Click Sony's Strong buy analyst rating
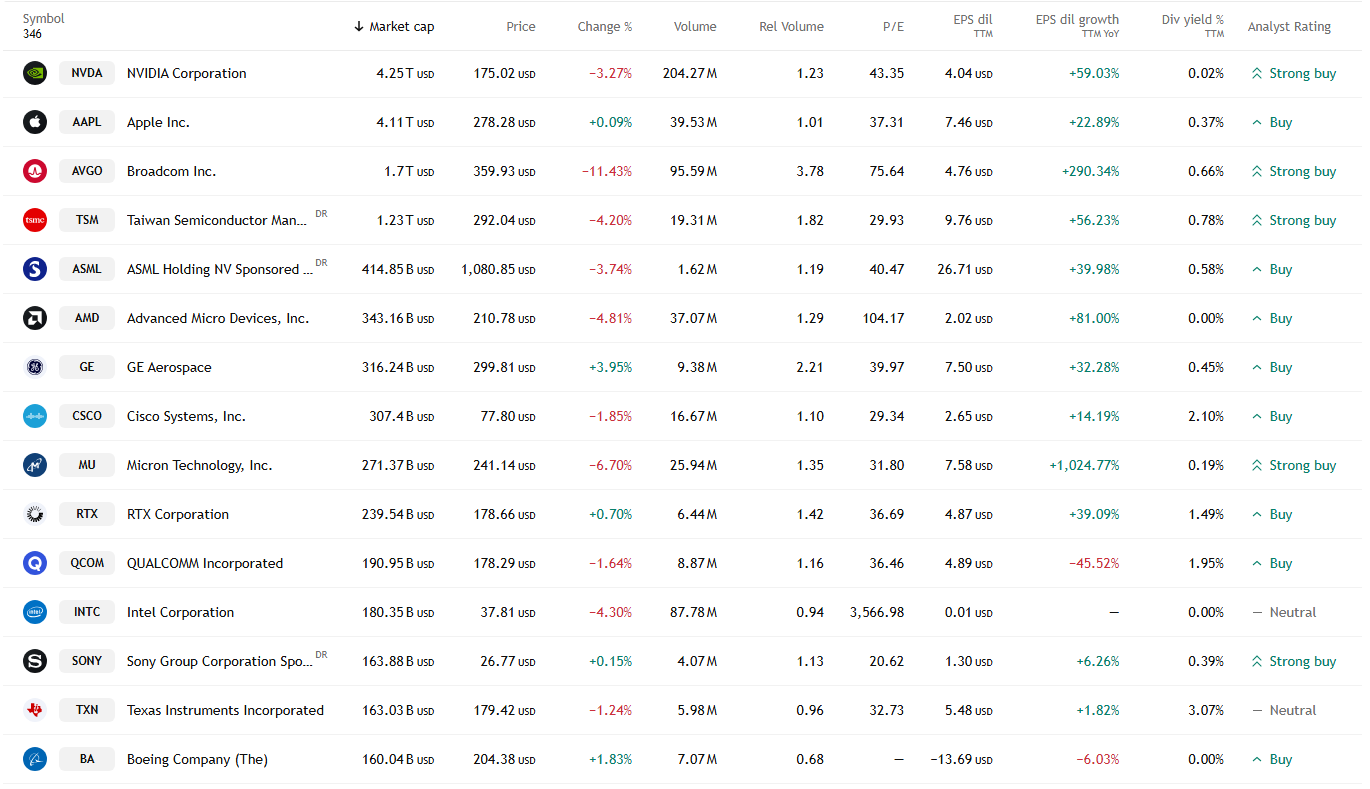Image resolution: width=1370 pixels, height=789 pixels. click(1294, 661)
